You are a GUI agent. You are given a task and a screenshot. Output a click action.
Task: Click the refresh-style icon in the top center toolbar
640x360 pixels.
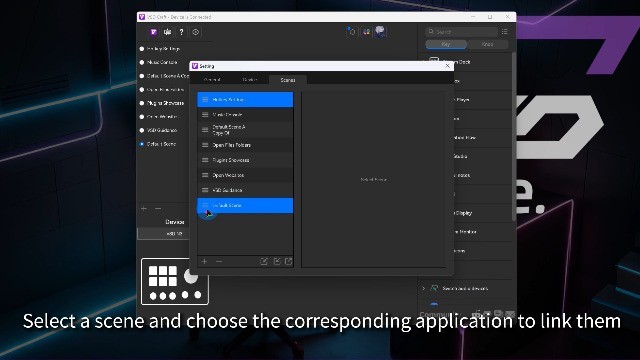click(352, 32)
